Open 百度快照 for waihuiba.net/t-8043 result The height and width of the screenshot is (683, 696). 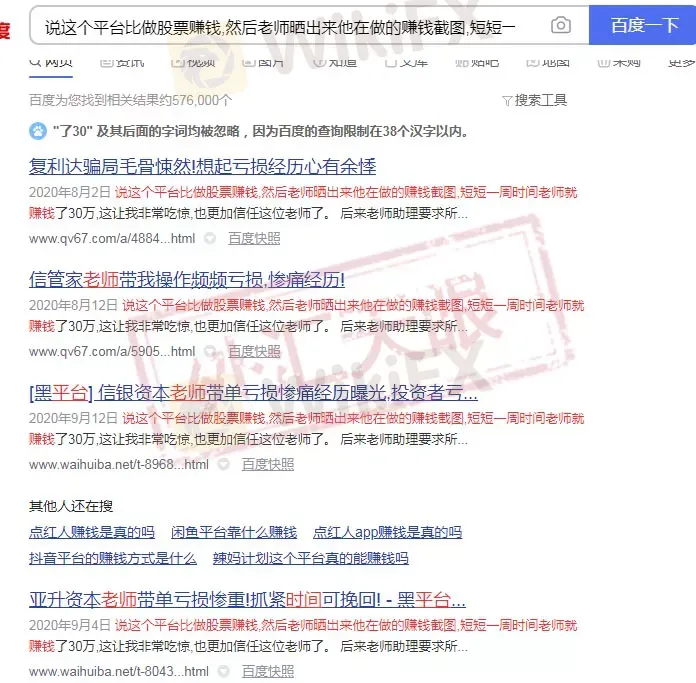268,671
